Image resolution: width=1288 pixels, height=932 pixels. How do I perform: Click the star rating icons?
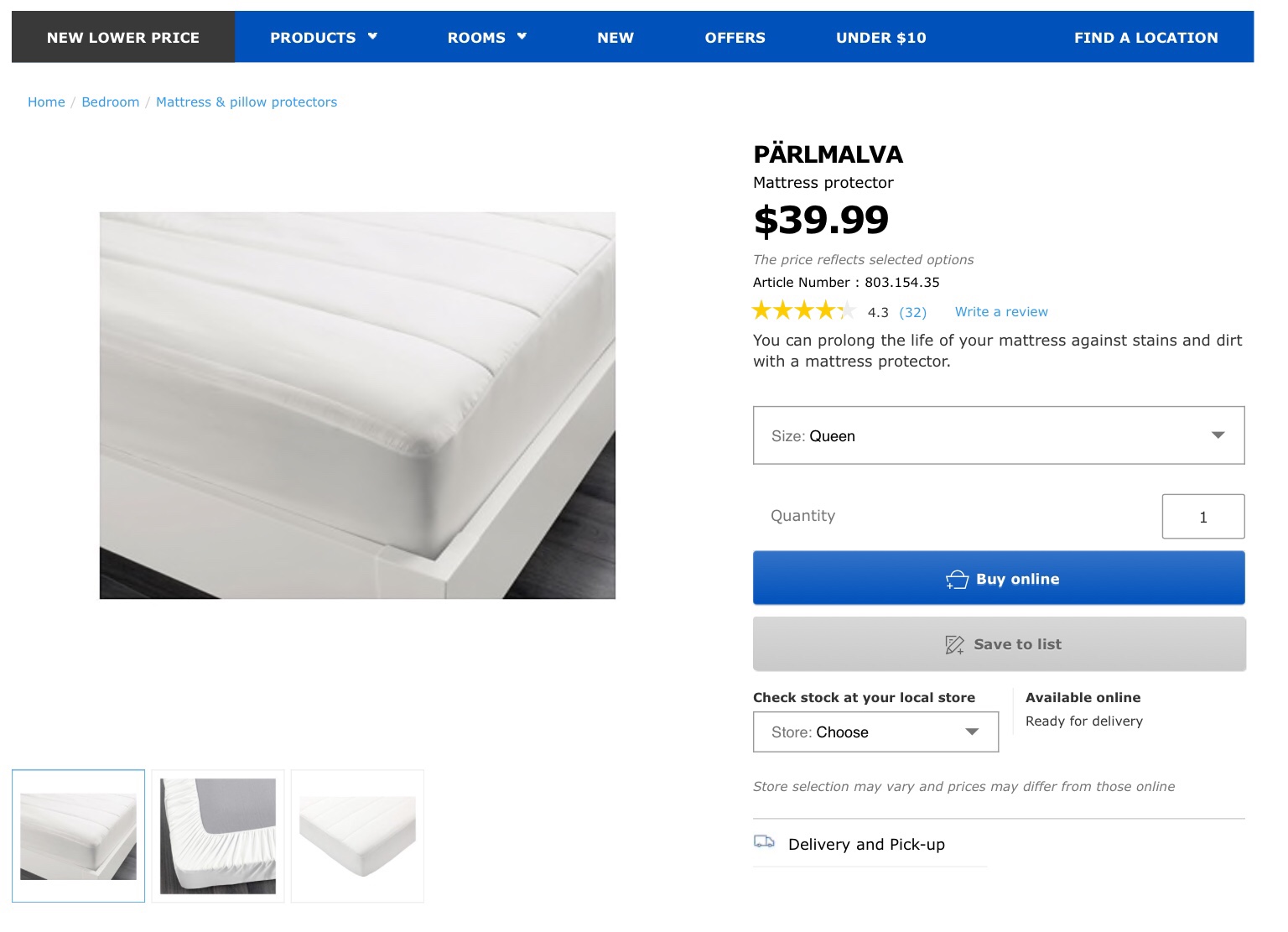tap(803, 311)
